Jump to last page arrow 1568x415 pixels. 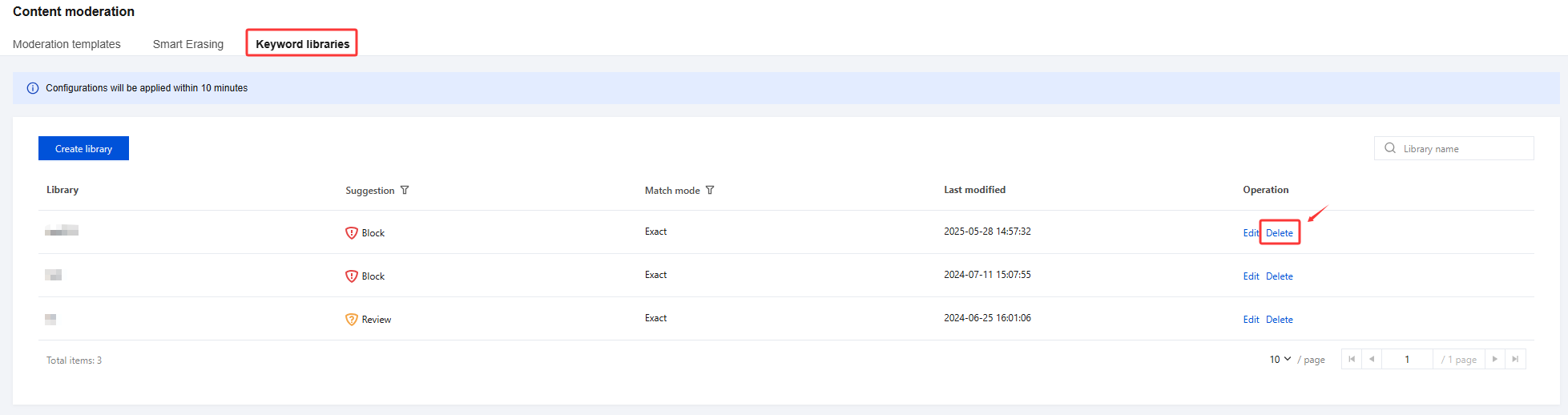1515,360
